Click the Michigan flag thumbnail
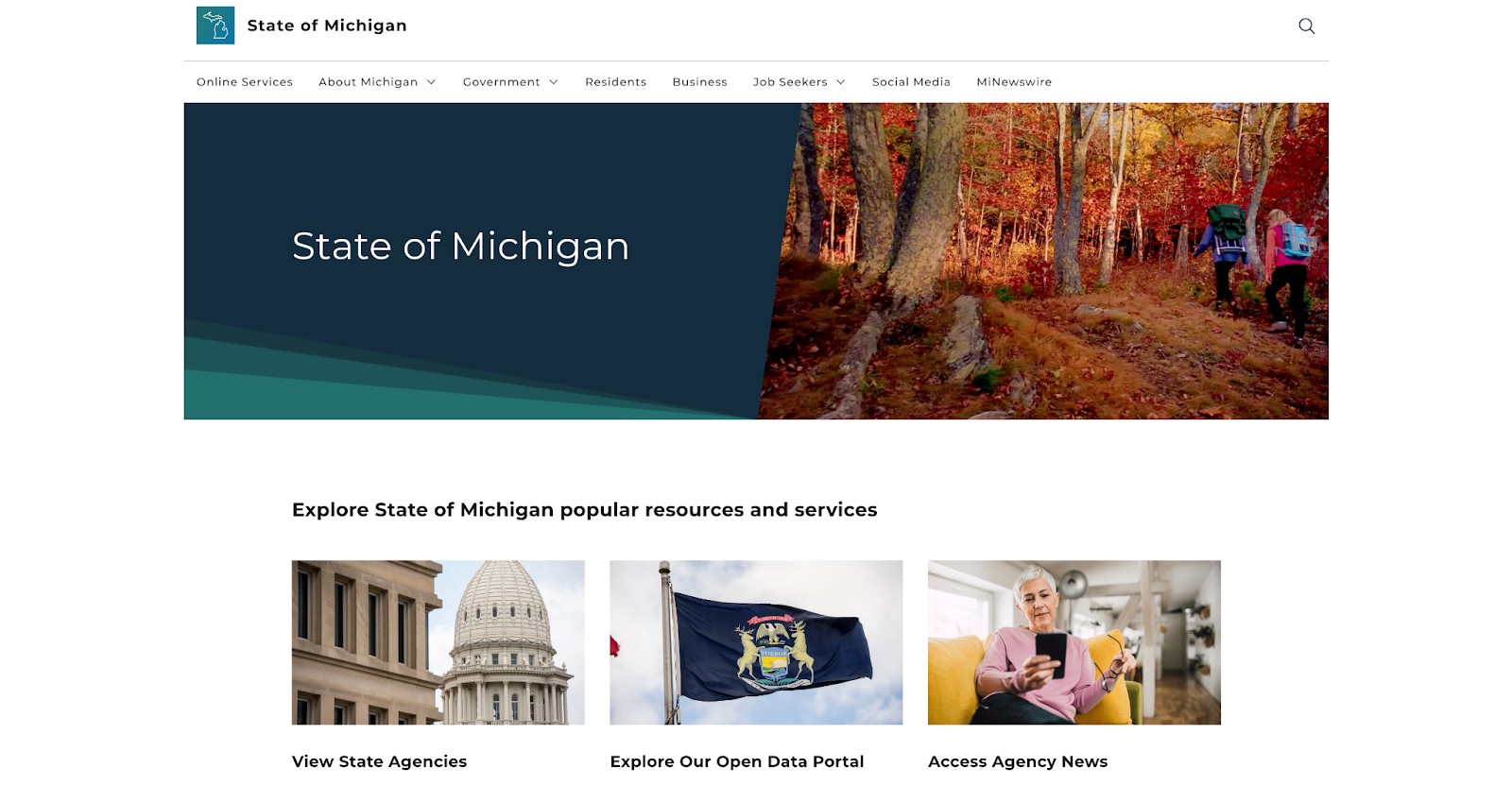Screen dimensions: 1512x785 point(756,642)
